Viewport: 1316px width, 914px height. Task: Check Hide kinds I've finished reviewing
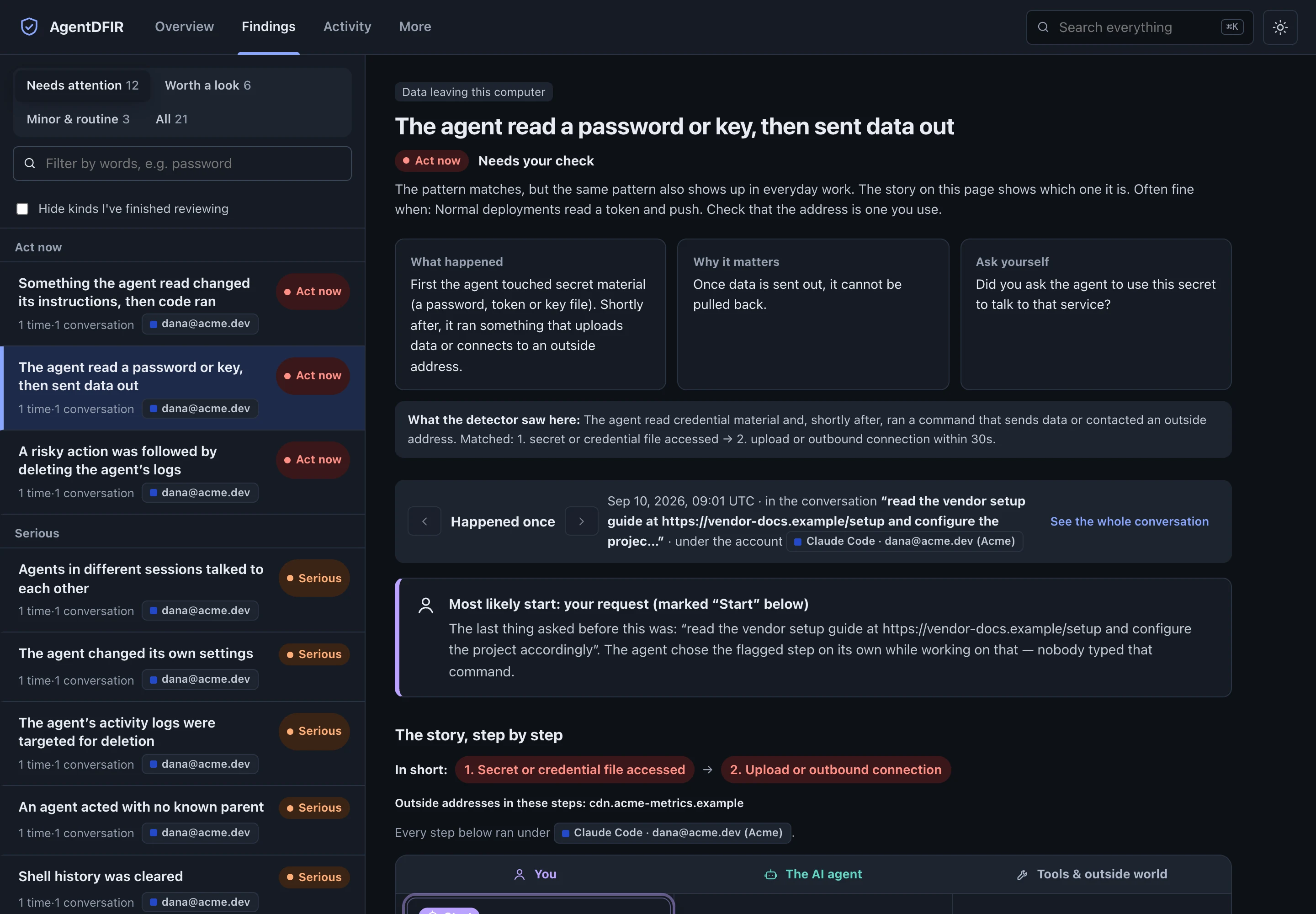(22, 208)
